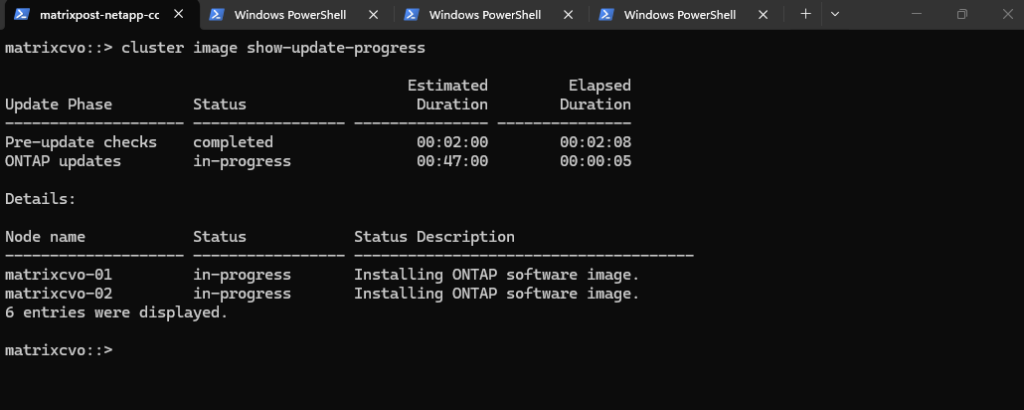Screen dimensions: 1024x410
Task: Click the cluster image show-update-progress command text
Action: point(273,48)
